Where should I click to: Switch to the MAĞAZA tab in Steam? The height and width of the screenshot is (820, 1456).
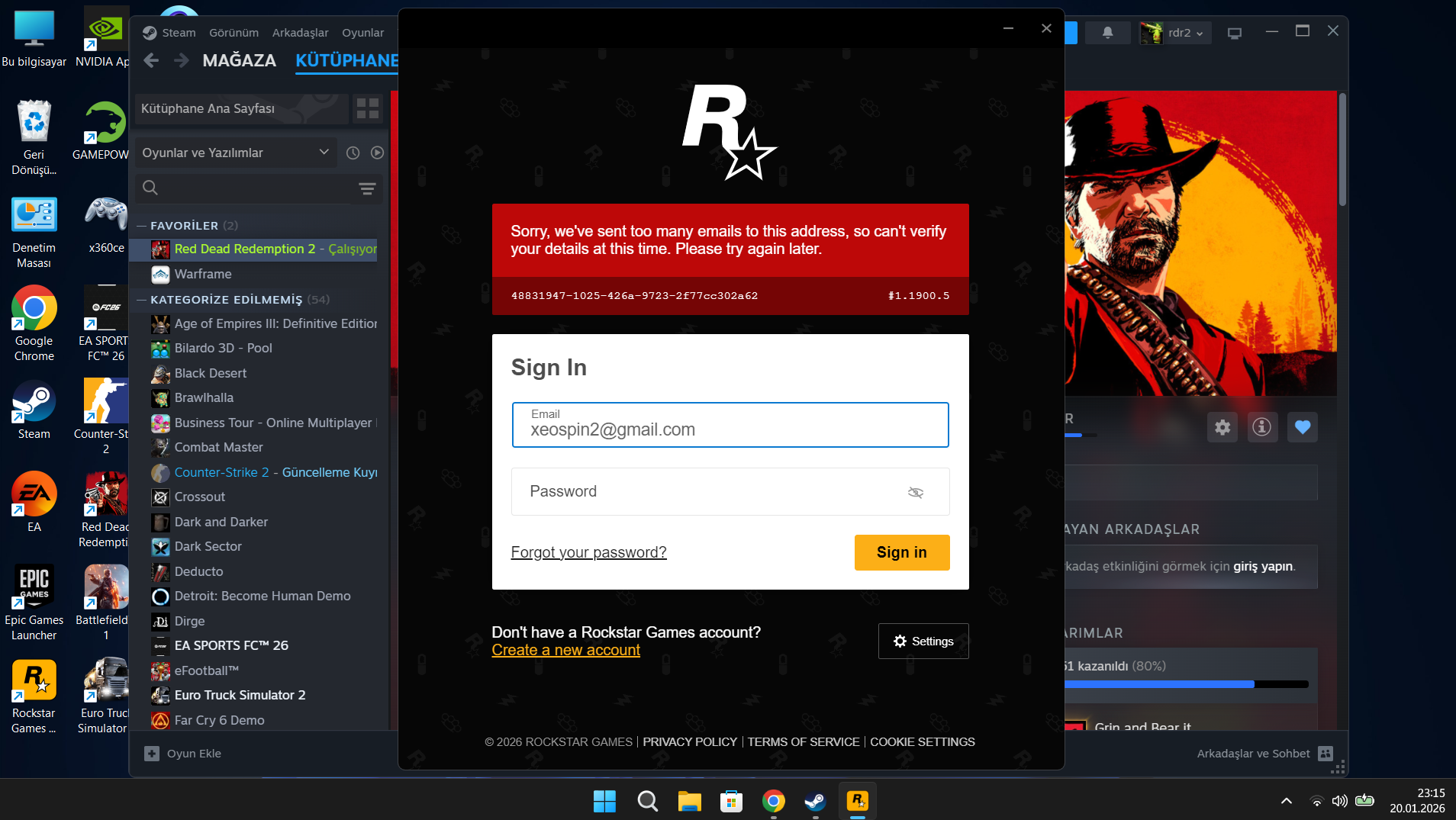240,61
